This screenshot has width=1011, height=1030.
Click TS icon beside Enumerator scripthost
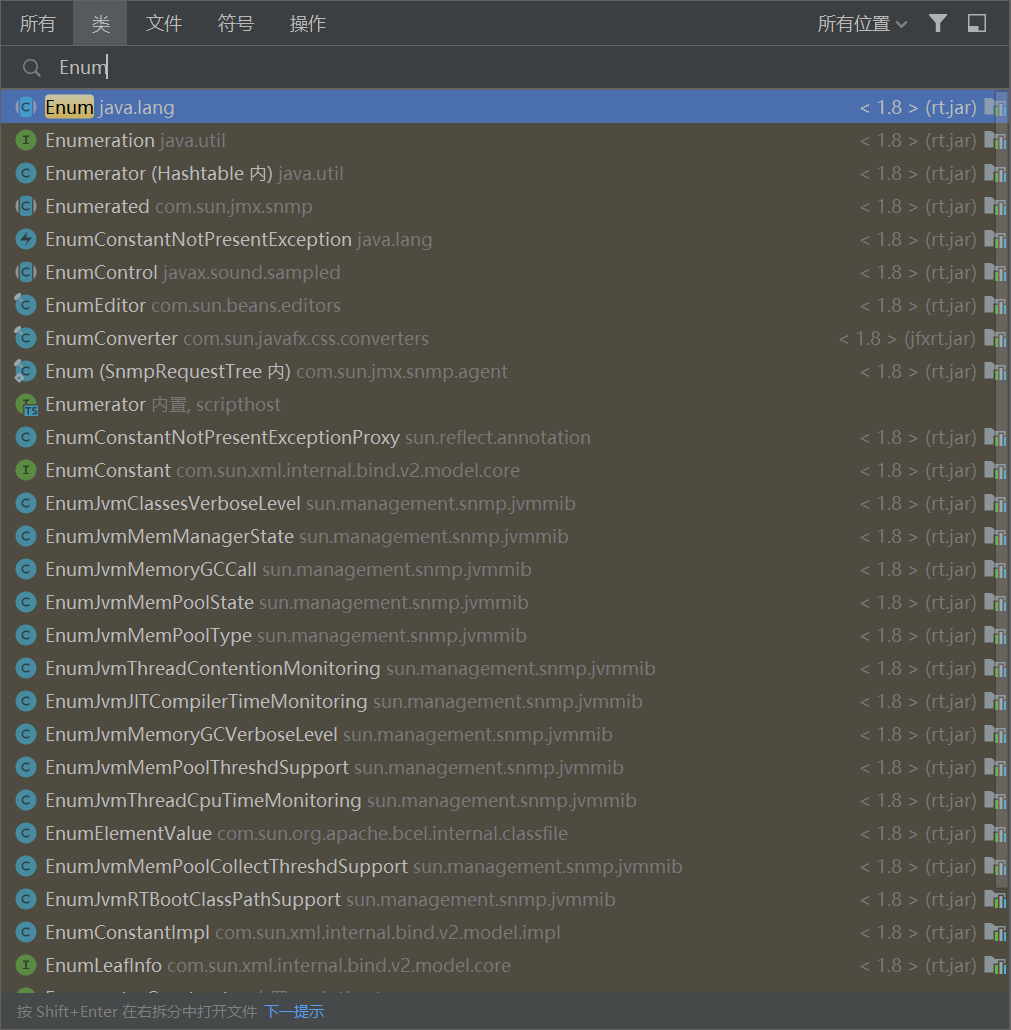[x=26, y=405]
